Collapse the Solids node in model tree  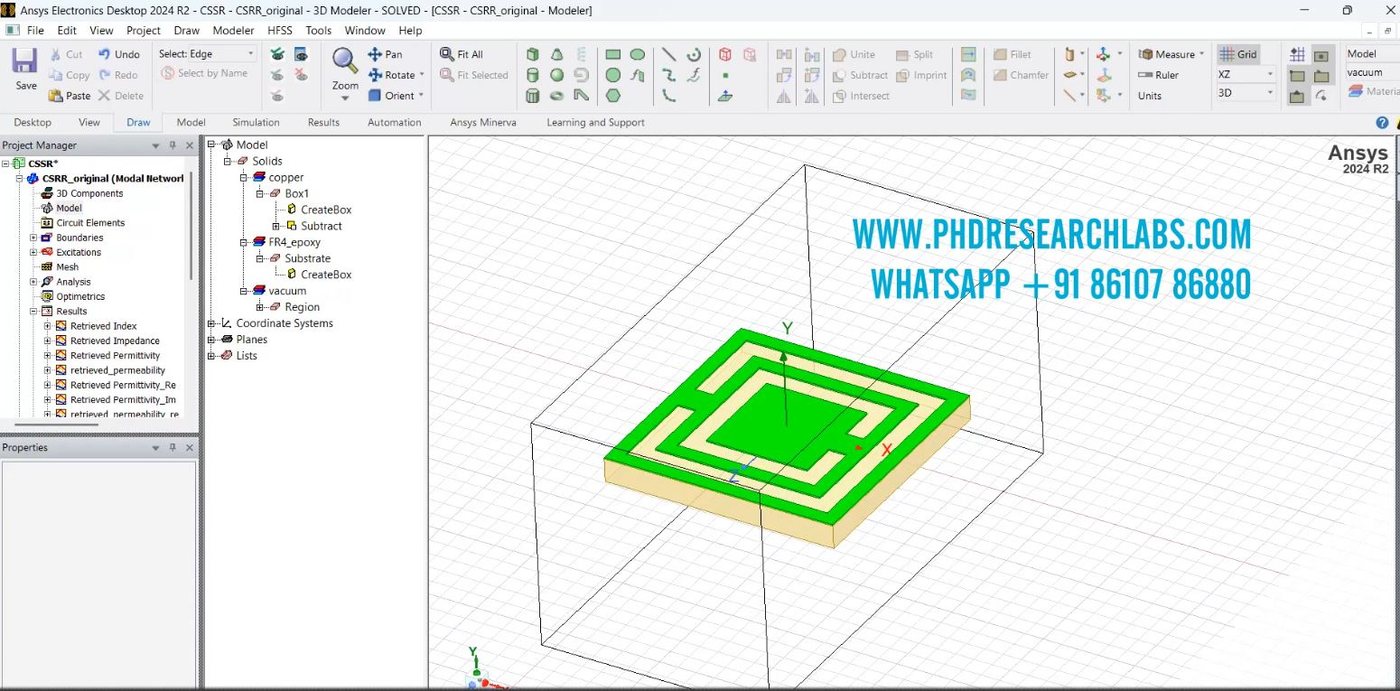click(x=227, y=161)
